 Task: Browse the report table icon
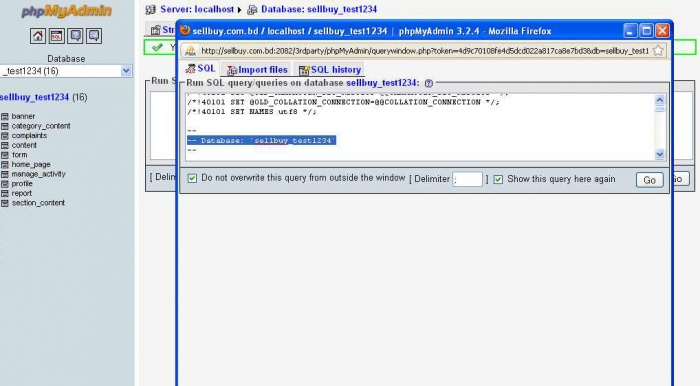pyautogui.click(x=5, y=193)
